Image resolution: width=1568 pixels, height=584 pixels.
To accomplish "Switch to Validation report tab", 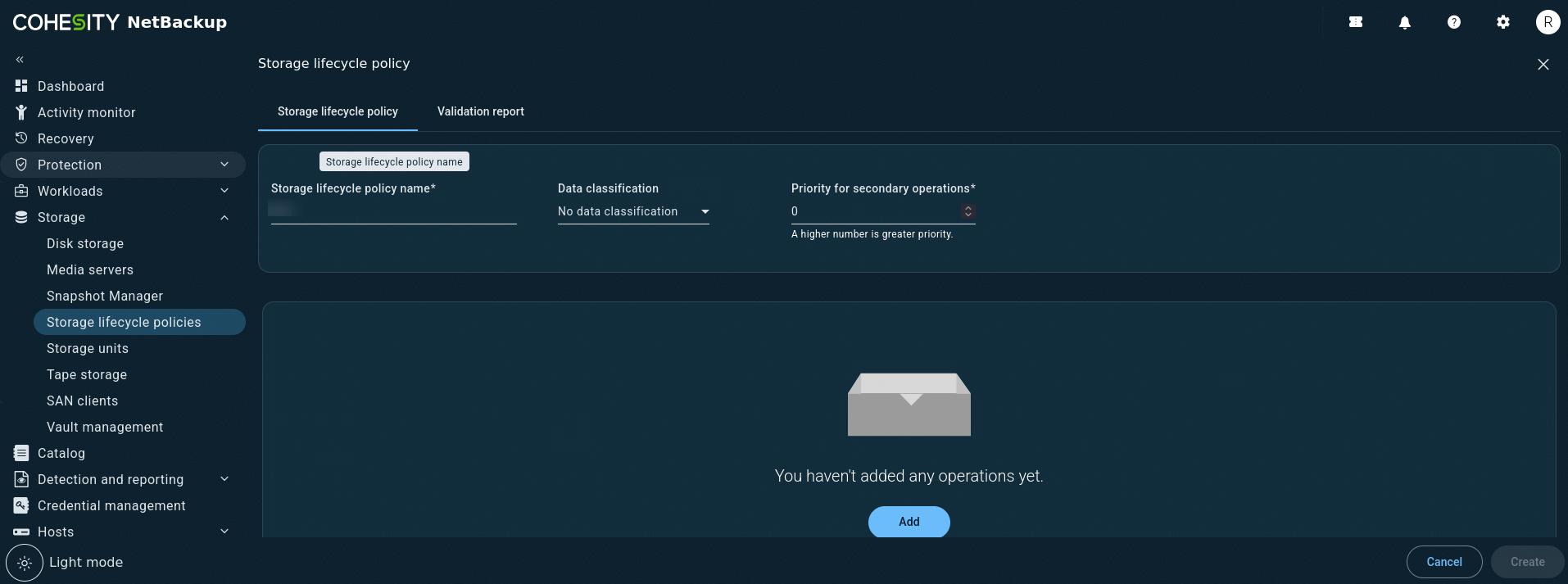I will pos(481,111).
